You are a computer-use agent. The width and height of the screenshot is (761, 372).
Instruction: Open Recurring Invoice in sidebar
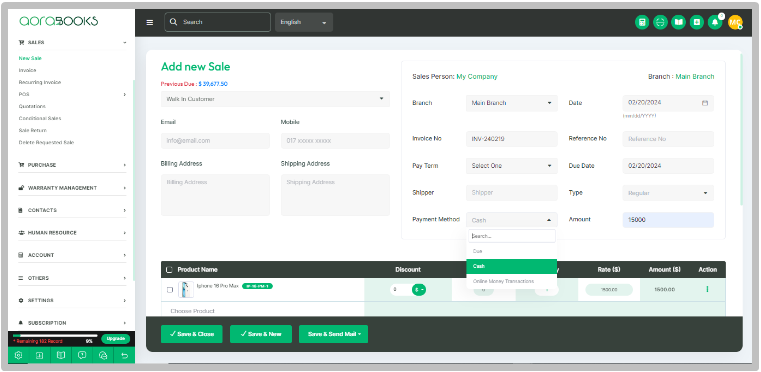click(x=40, y=83)
